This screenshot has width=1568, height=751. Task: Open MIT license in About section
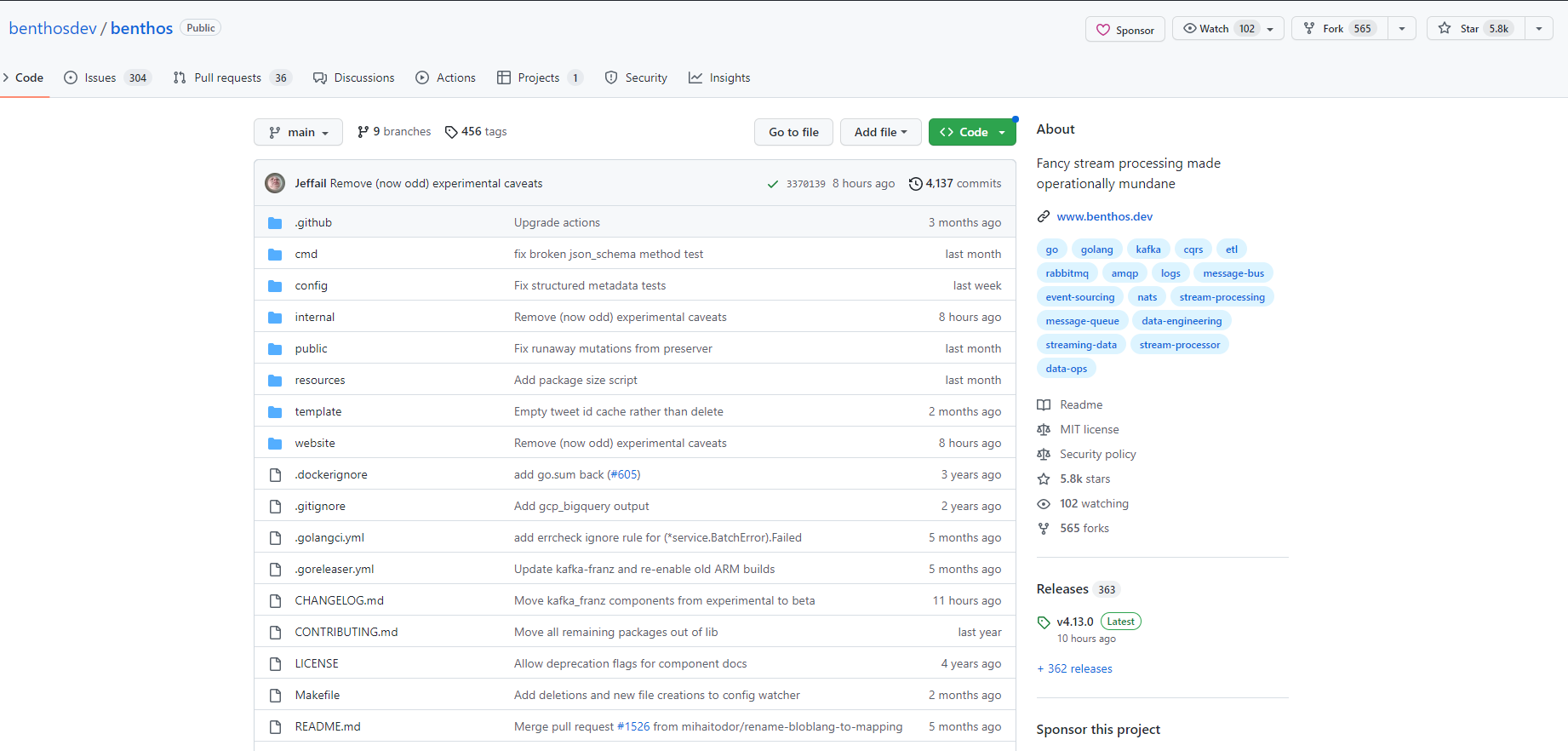pyautogui.click(x=1089, y=429)
